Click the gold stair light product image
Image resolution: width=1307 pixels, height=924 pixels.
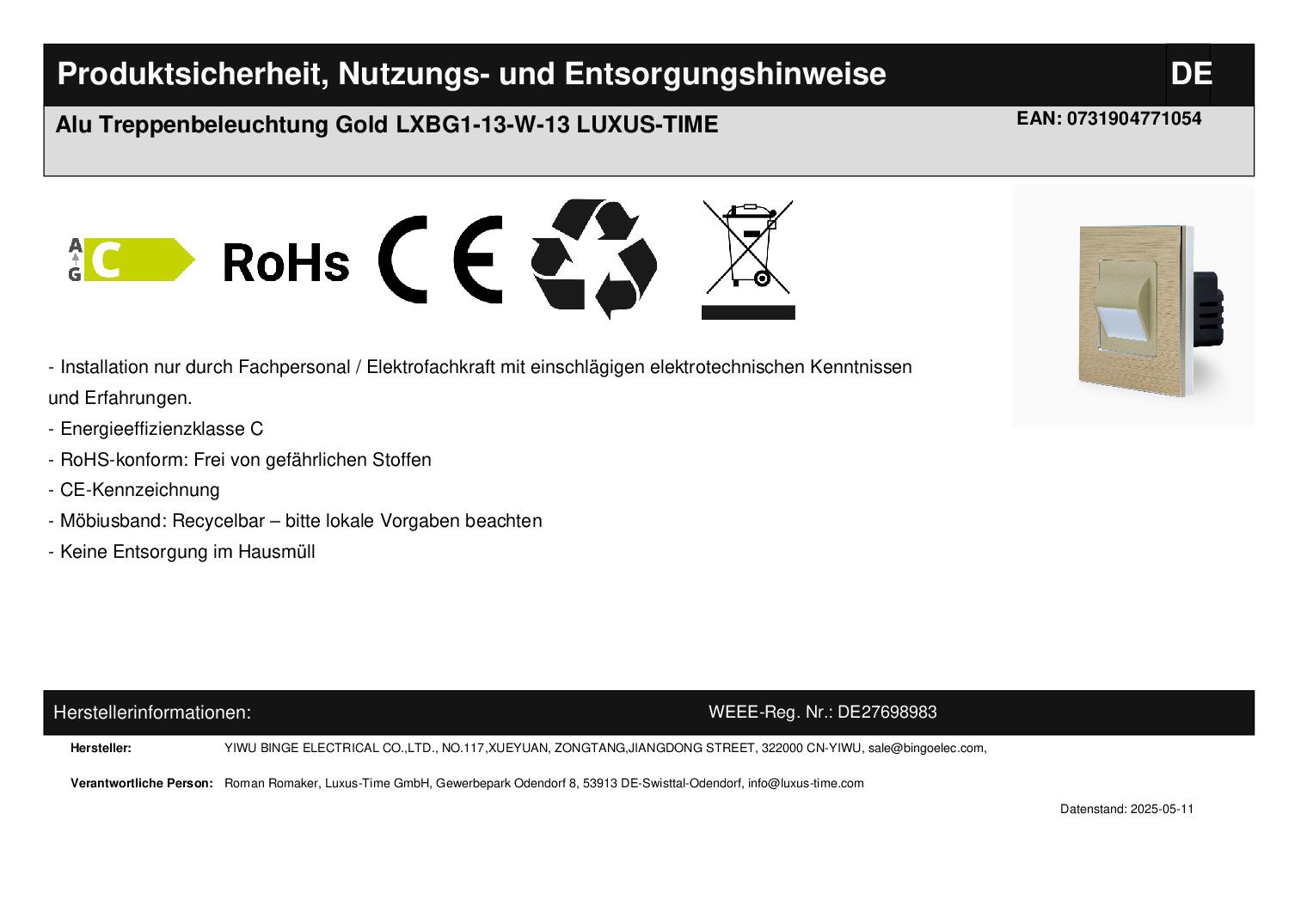[x=1133, y=306]
